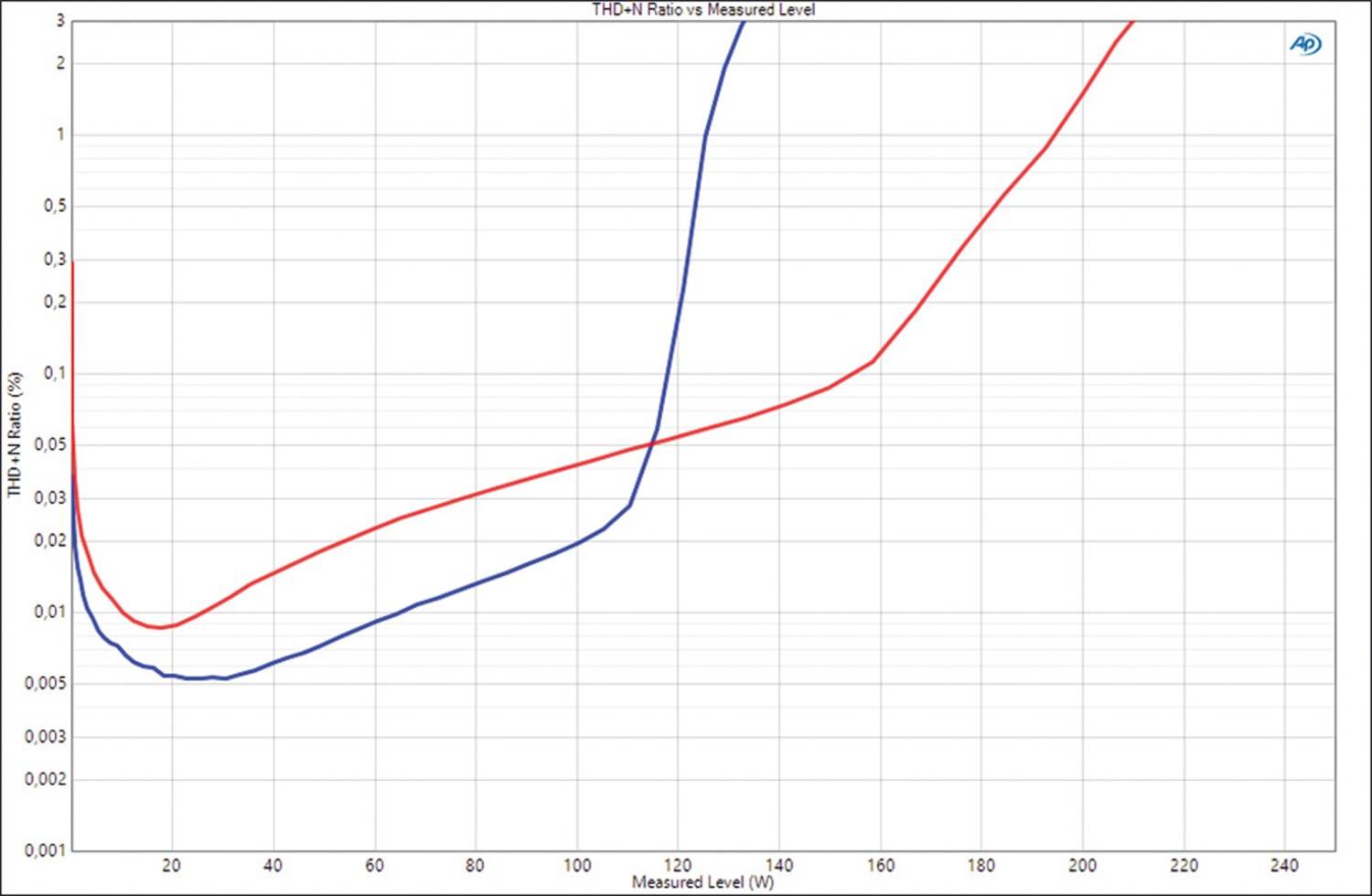Image resolution: width=1372 pixels, height=896 pixels.
Task: Click the y-axis label 2
Action: (60, 63)
